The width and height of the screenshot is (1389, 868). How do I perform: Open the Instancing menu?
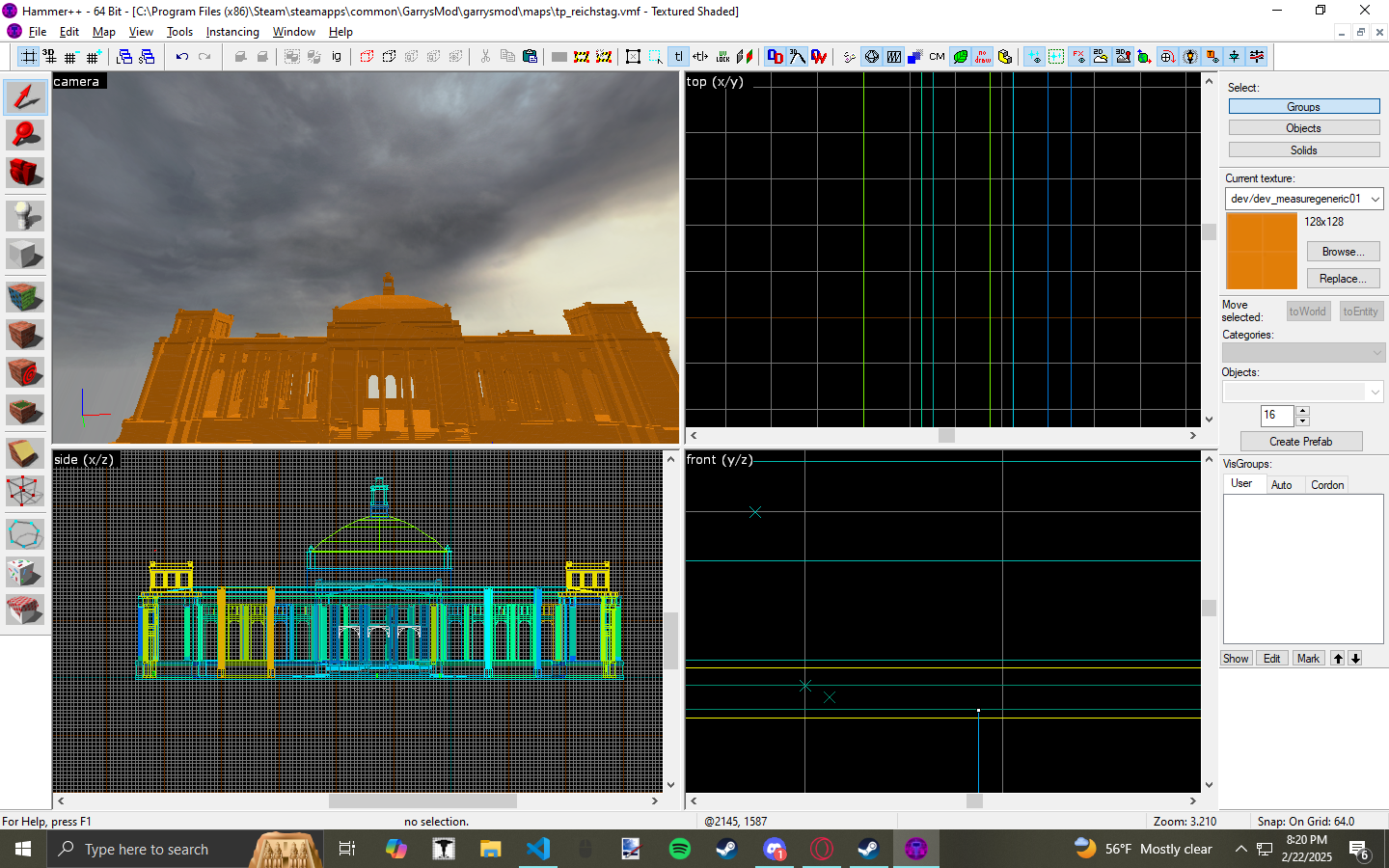click(232, 32)
